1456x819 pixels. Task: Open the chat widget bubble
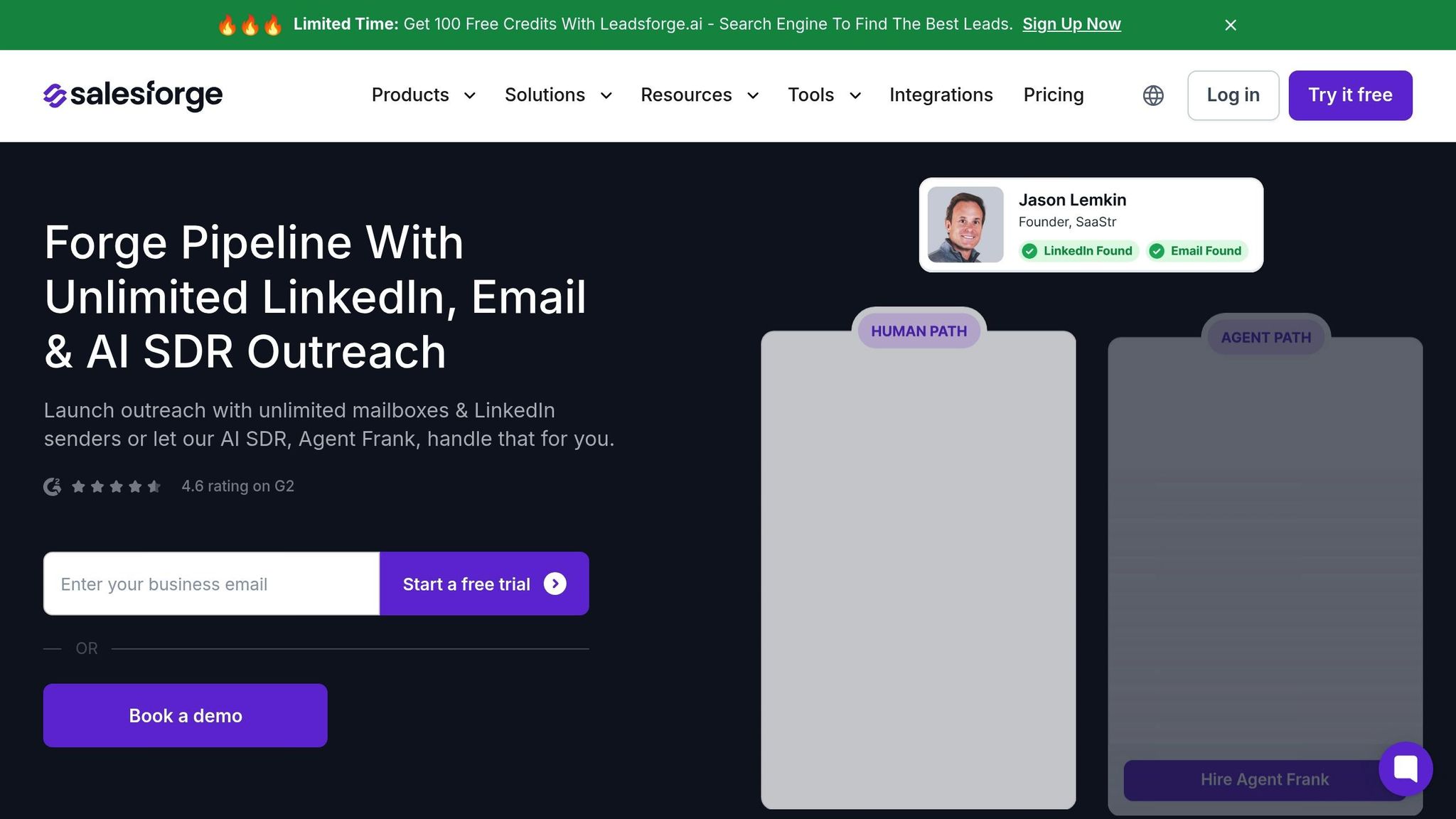[x=1406, y=769]
